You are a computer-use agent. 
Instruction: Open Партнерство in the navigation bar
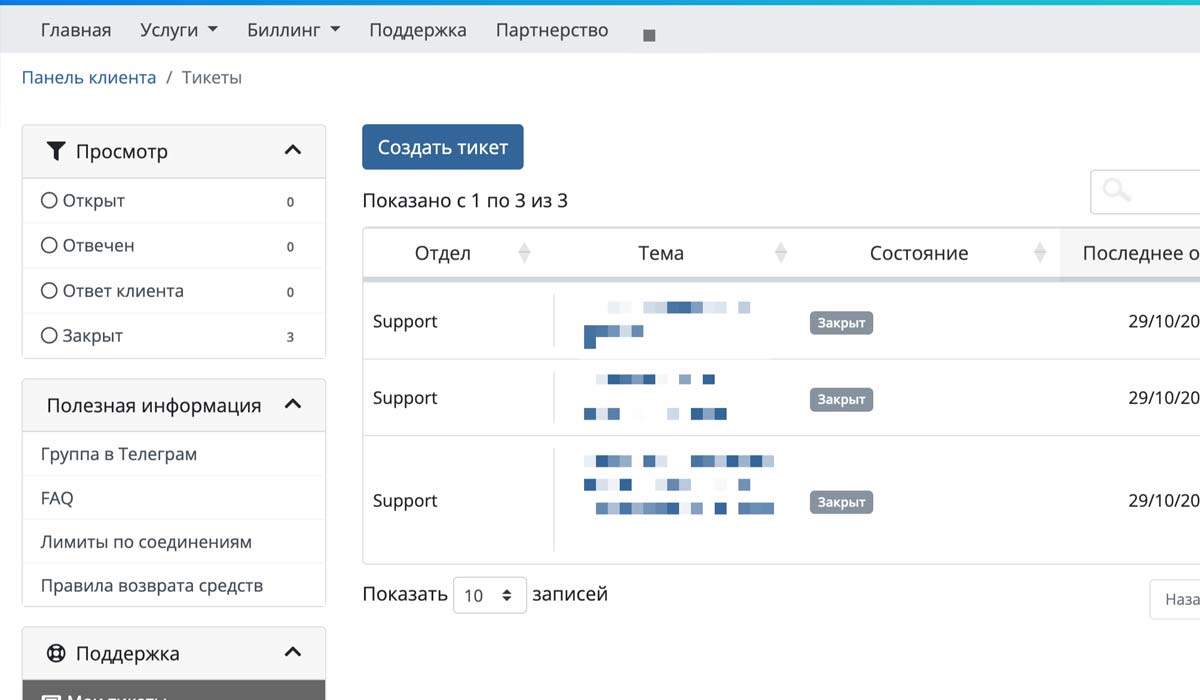pos(551,30)
